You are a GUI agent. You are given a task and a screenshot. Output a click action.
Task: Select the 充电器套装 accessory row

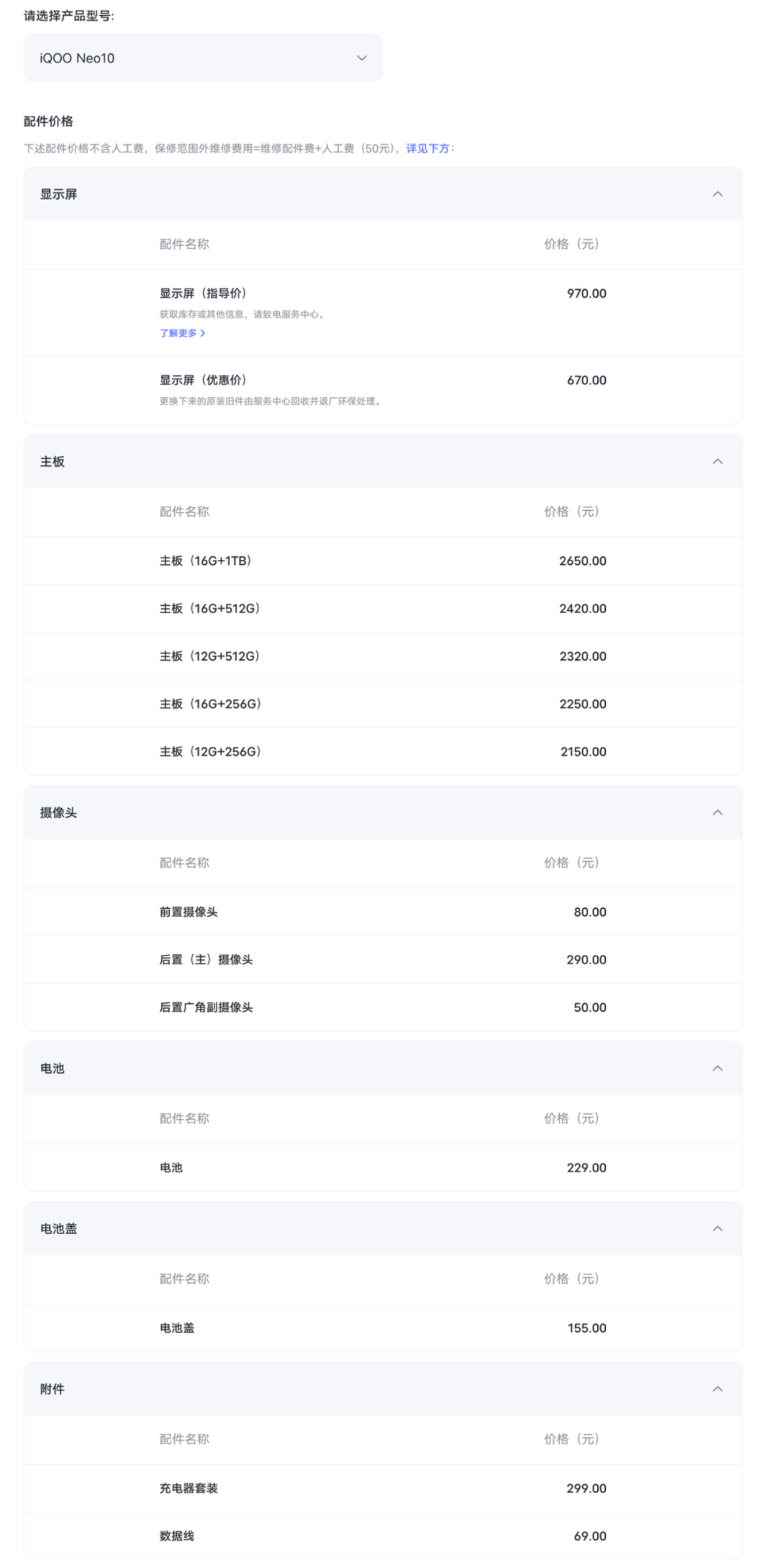coord(383,1488)
